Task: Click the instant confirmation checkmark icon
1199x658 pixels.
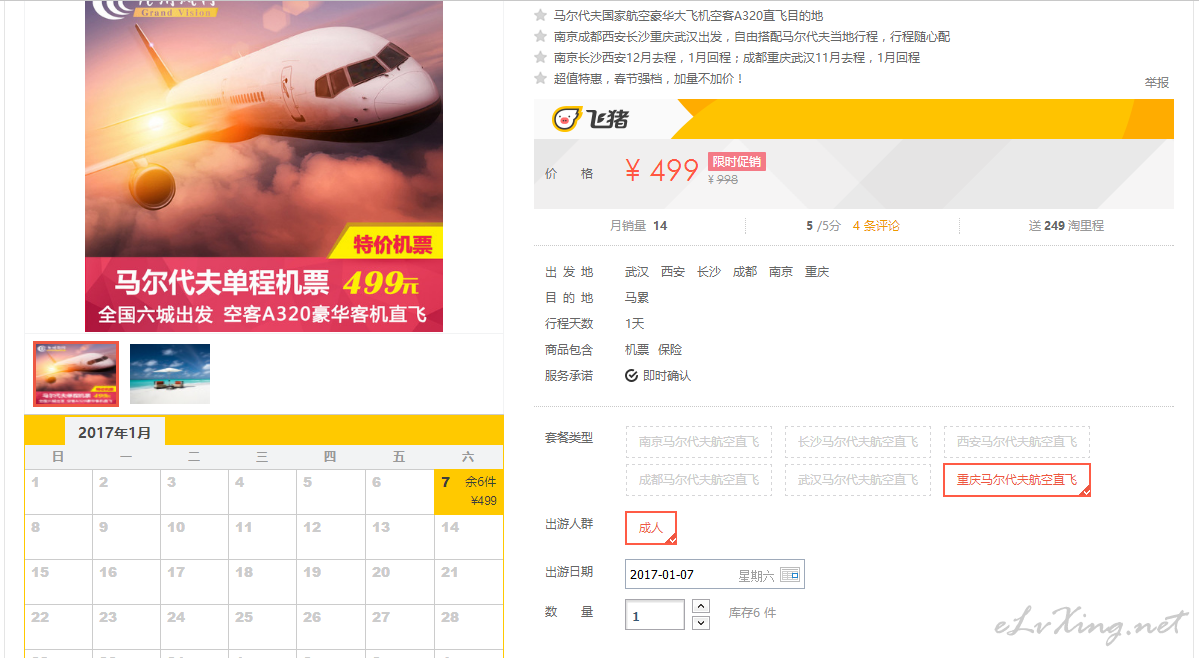Action: (x=631, y=375)
